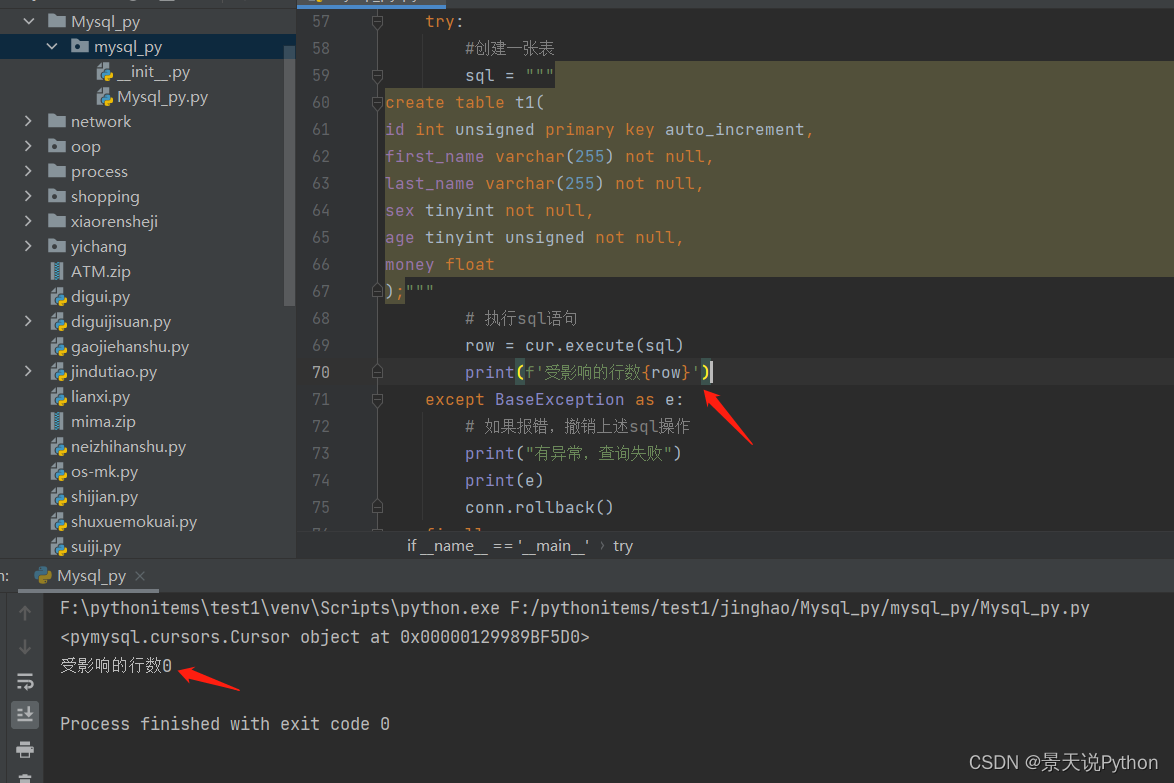Open lianxi.py file
Image resolution: width=1174 pixels, height=783 pixels.
pyautogui.click(x=100, y=396)
